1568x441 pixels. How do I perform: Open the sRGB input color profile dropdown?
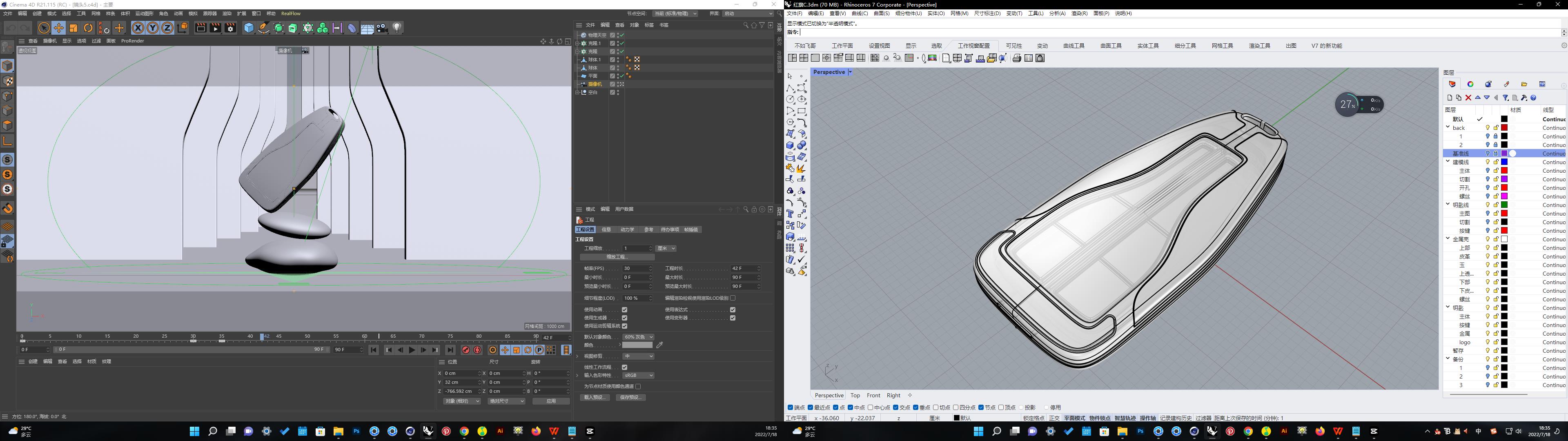(x=638, y=375)
